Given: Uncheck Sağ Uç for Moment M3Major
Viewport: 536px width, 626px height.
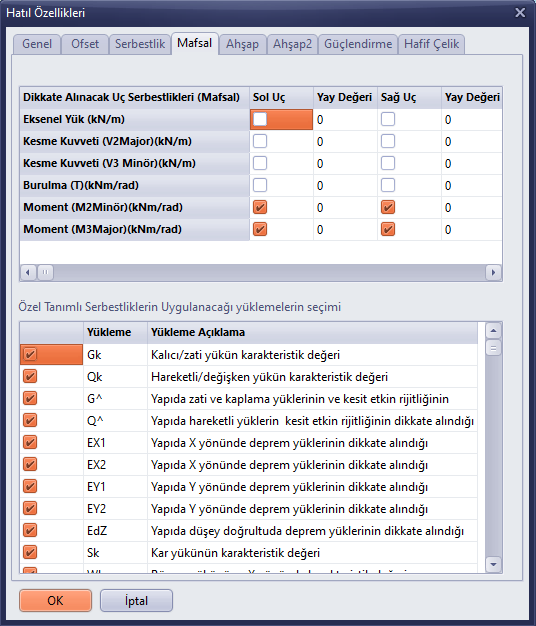Looking at the screenshot, I should coord(388,229).
